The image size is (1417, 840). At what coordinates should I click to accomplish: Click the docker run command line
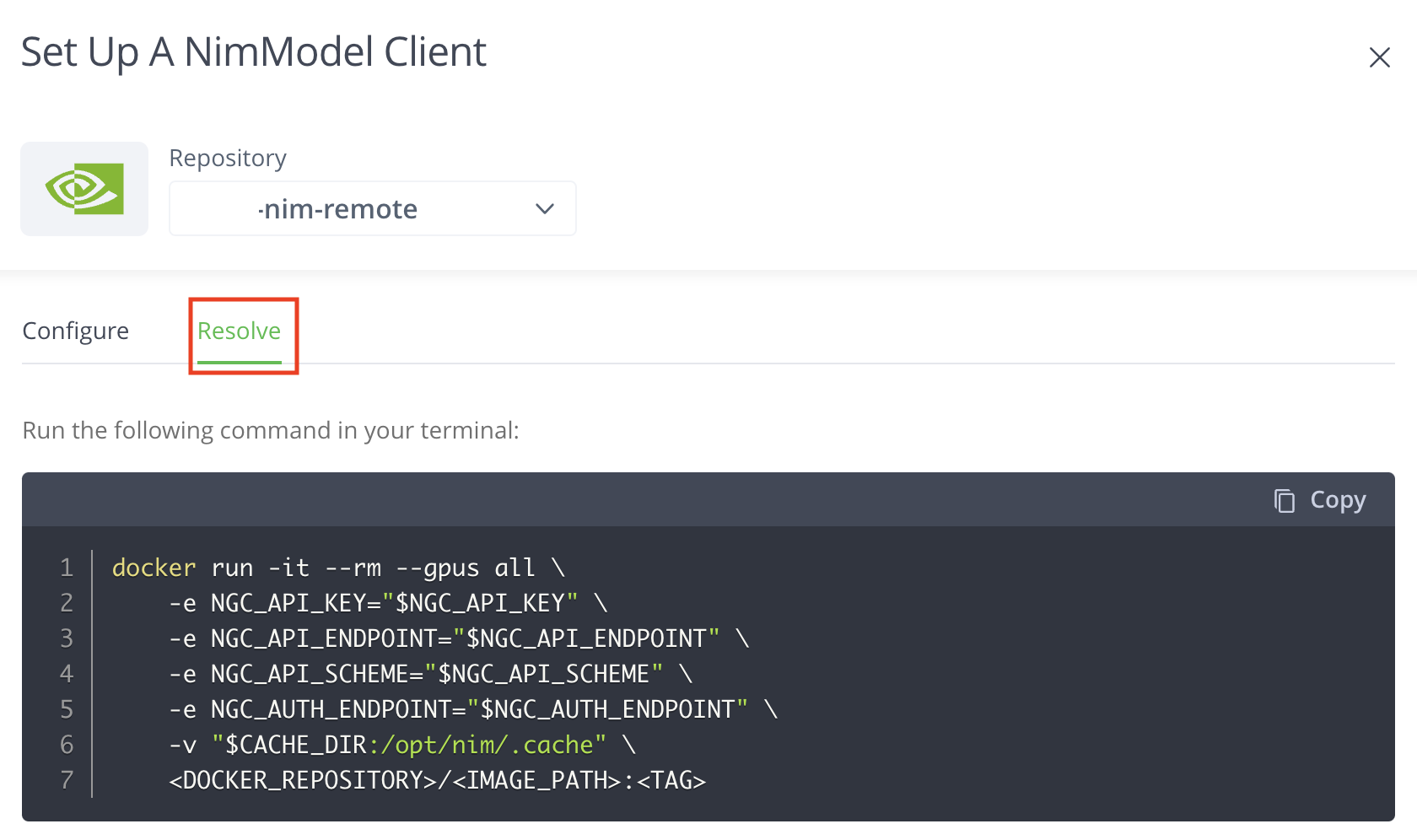337,568
